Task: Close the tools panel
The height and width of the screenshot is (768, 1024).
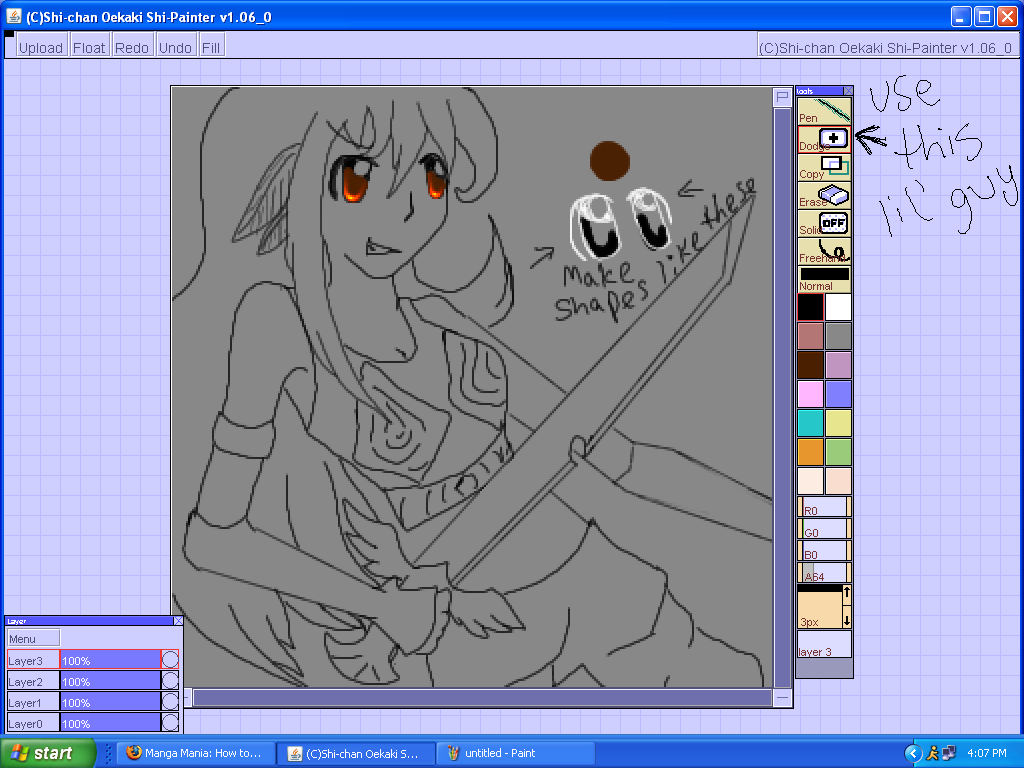Action: pos(848,91)
